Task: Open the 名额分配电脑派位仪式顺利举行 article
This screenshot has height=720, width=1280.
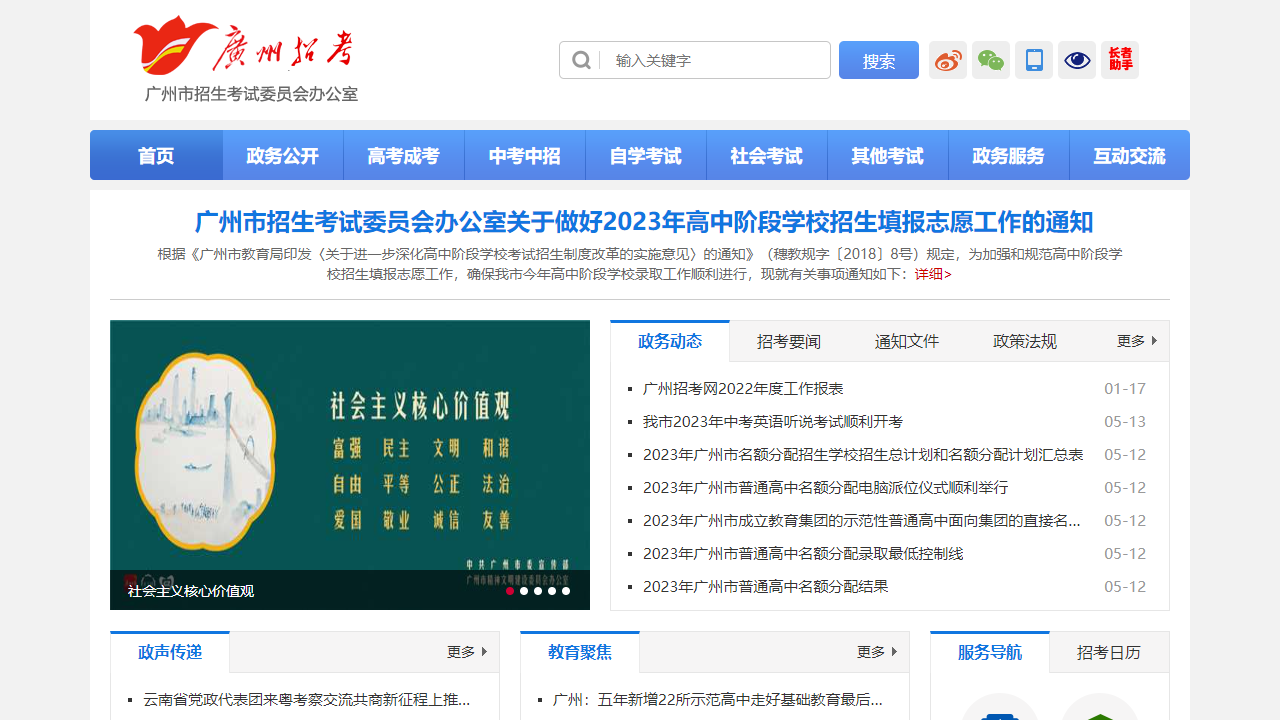Action: coord(826,488)
